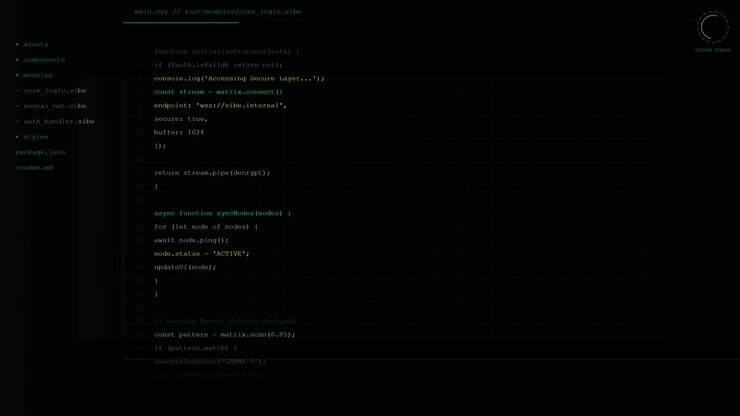Click the endpoint 'wss://vibe.internal' line
The height and width of the screenshot is (416, 740).
220,105
